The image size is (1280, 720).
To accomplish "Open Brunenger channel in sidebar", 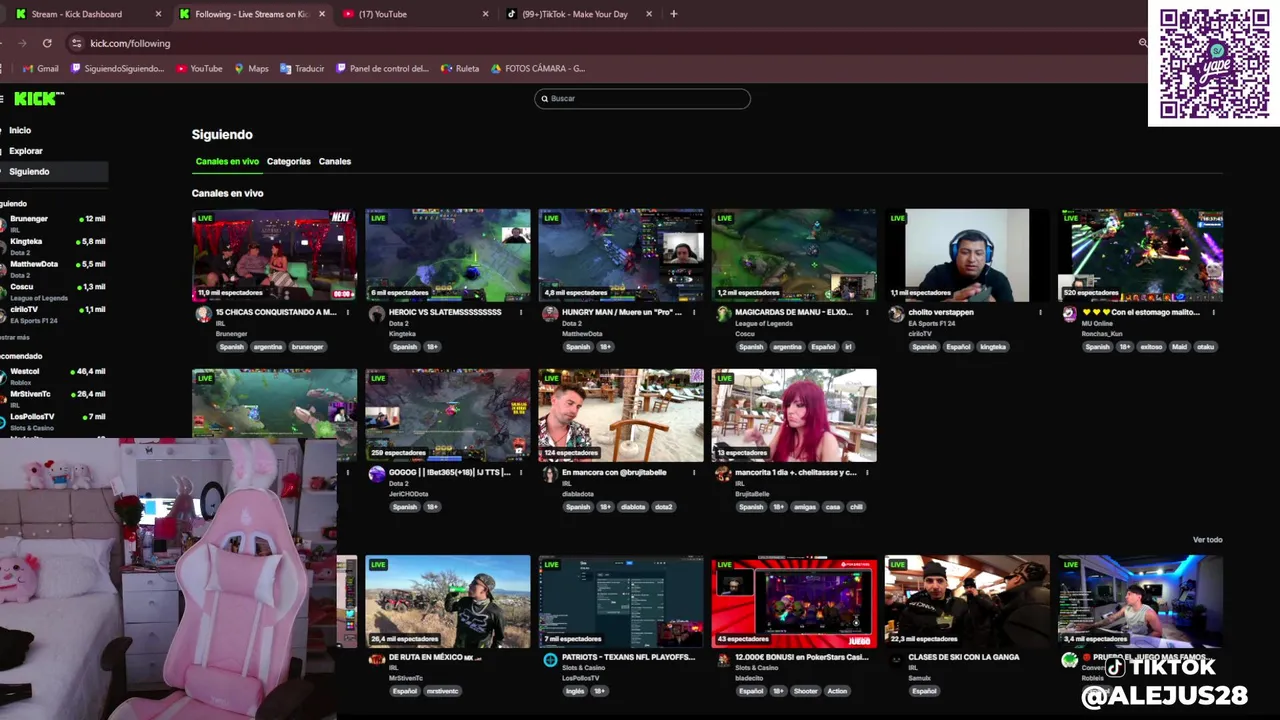I will click(54, 223).
